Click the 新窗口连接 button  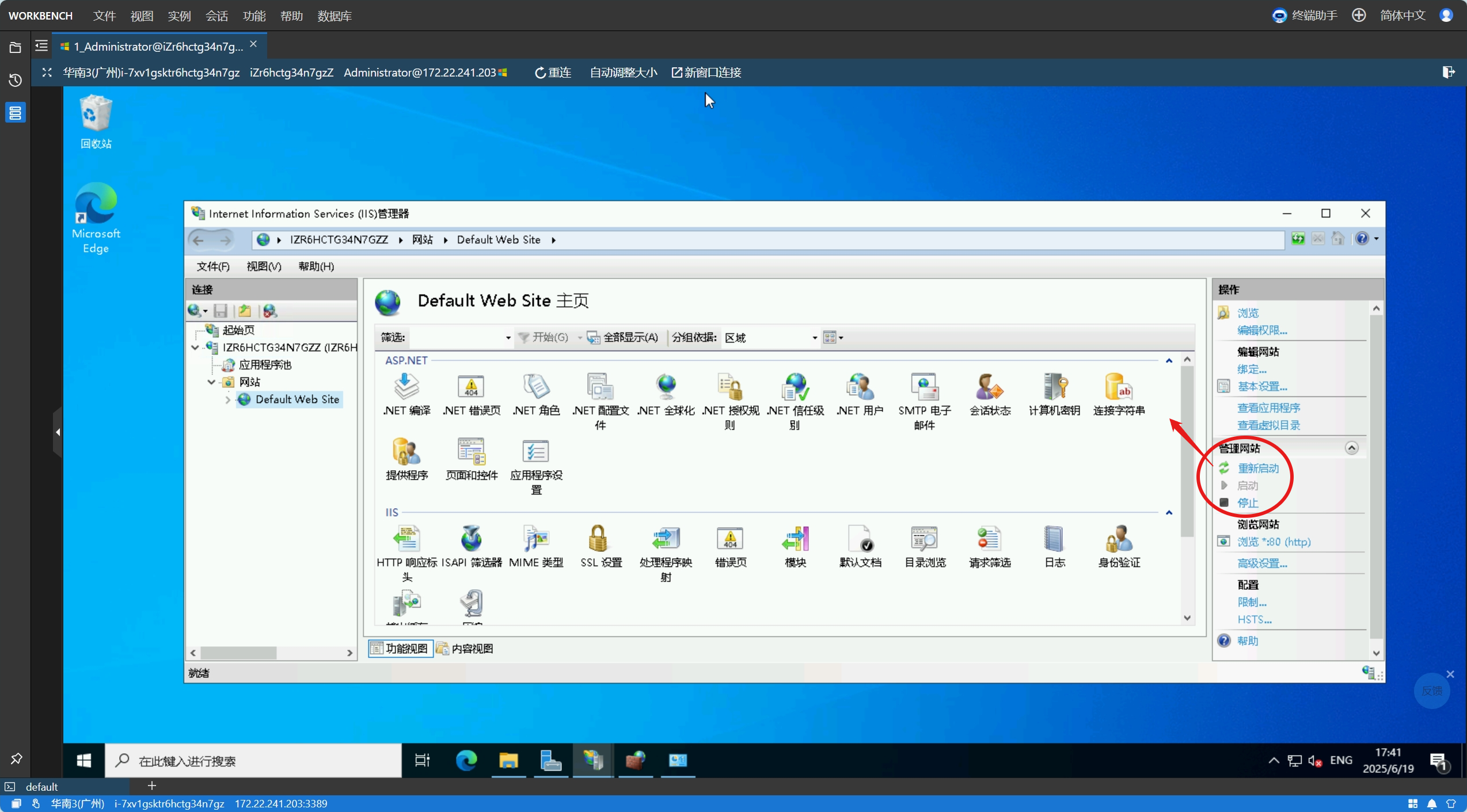(x=706, y=73)
